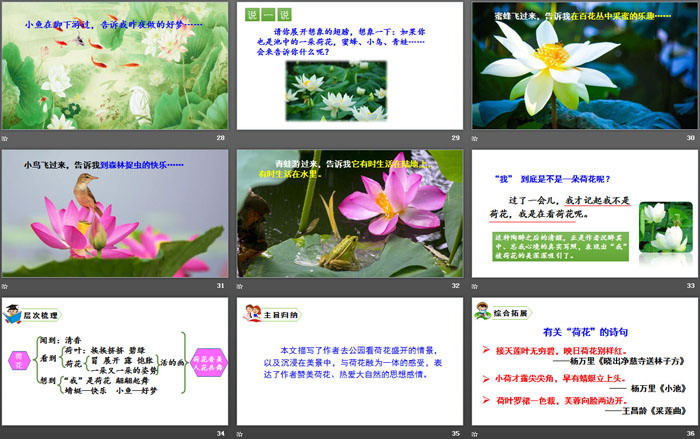Click slide number 33 label
This screenshot has width=700, height=439.
click(x=691, y=285)
